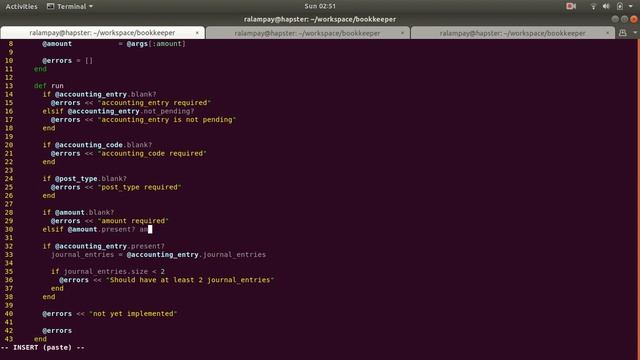640x360 pixels.
Task: Close the middle terminal tab
Action: [x=402, y=33]
